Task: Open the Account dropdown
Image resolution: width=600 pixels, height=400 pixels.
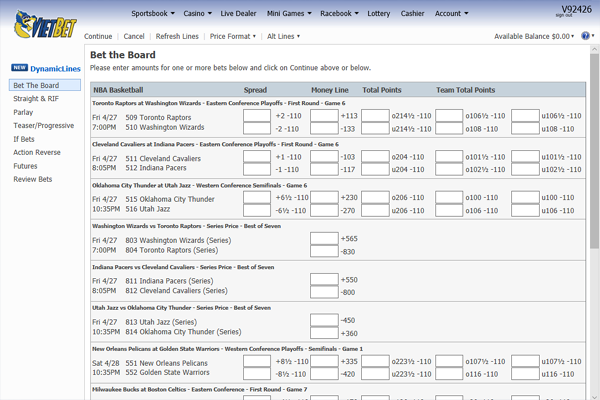Action: [x=451, y=13]
